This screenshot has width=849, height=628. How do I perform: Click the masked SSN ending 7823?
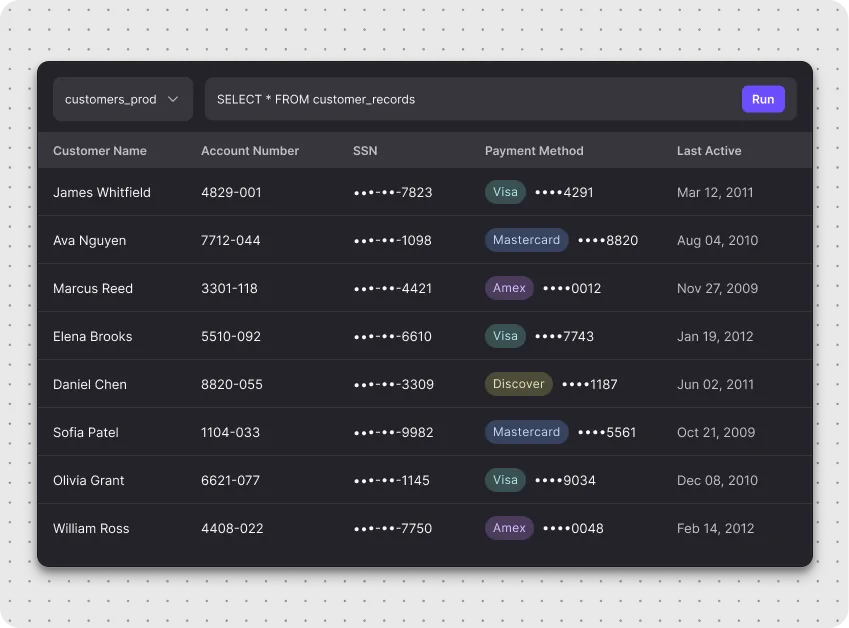coord(393,192)
